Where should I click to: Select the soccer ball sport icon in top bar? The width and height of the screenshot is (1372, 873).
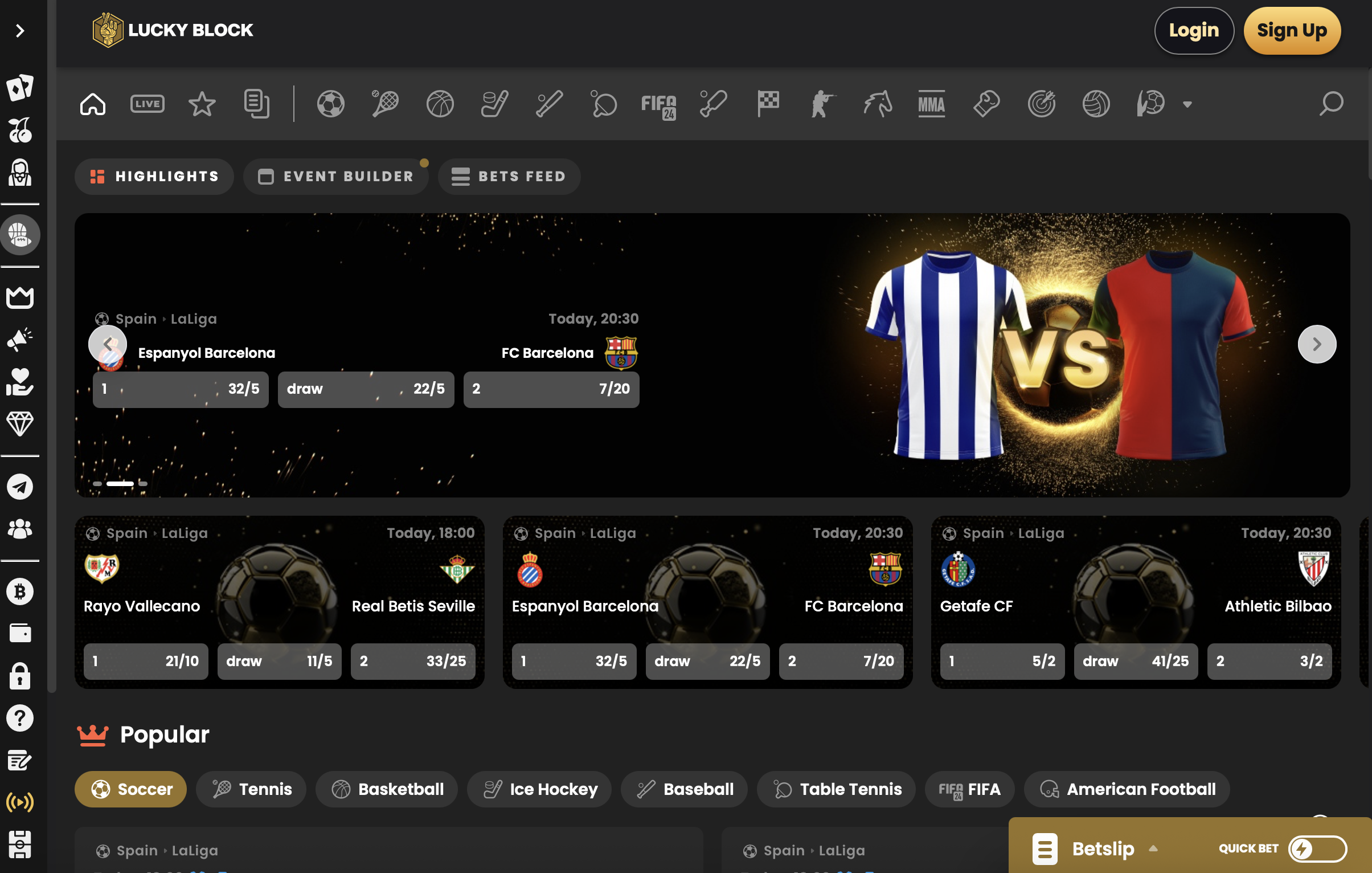click(x=331, y=104)
